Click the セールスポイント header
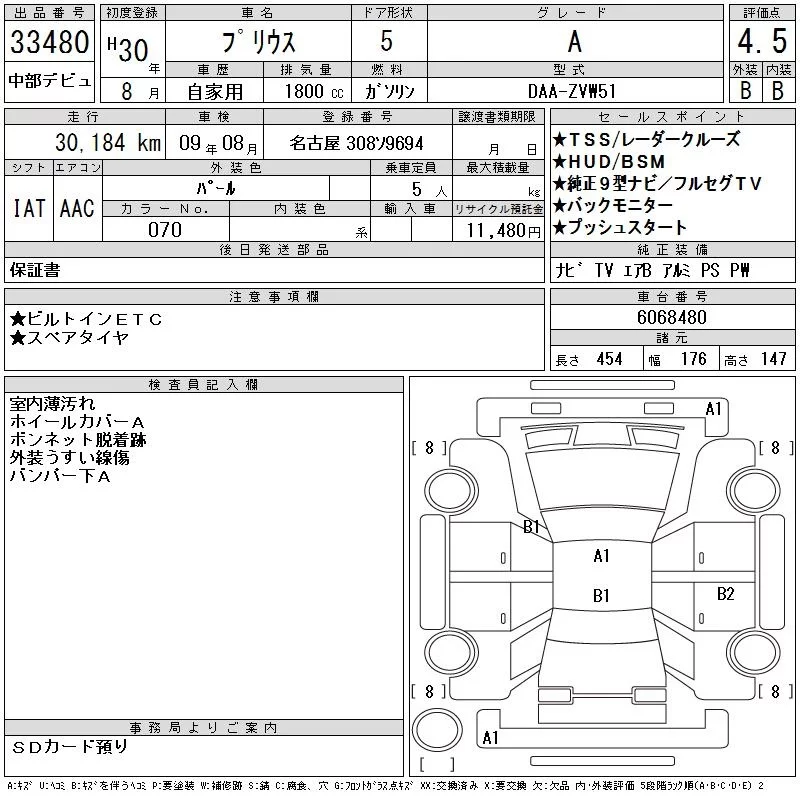Viewport: 800px width, 800px height. (x=672, y=117)
